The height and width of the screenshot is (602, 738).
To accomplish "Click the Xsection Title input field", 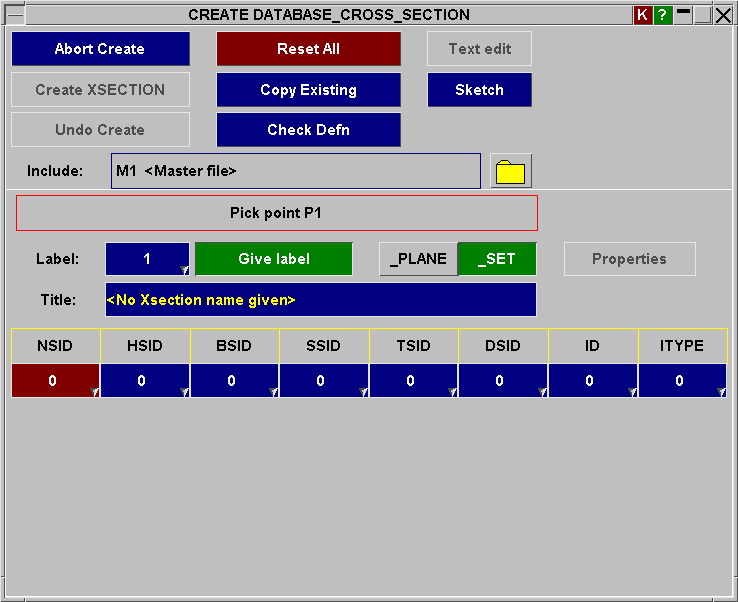I will tap(320, 300).
